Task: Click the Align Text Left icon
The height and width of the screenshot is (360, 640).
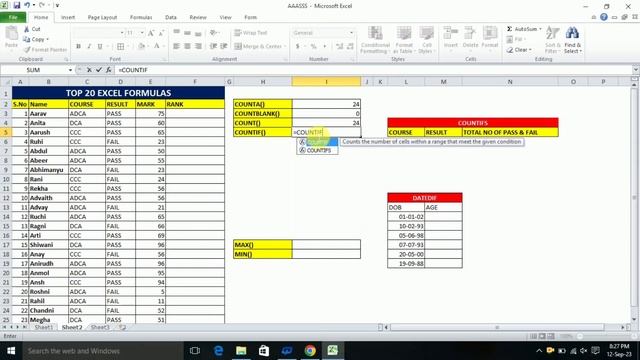Action: (x=176, y=47)
